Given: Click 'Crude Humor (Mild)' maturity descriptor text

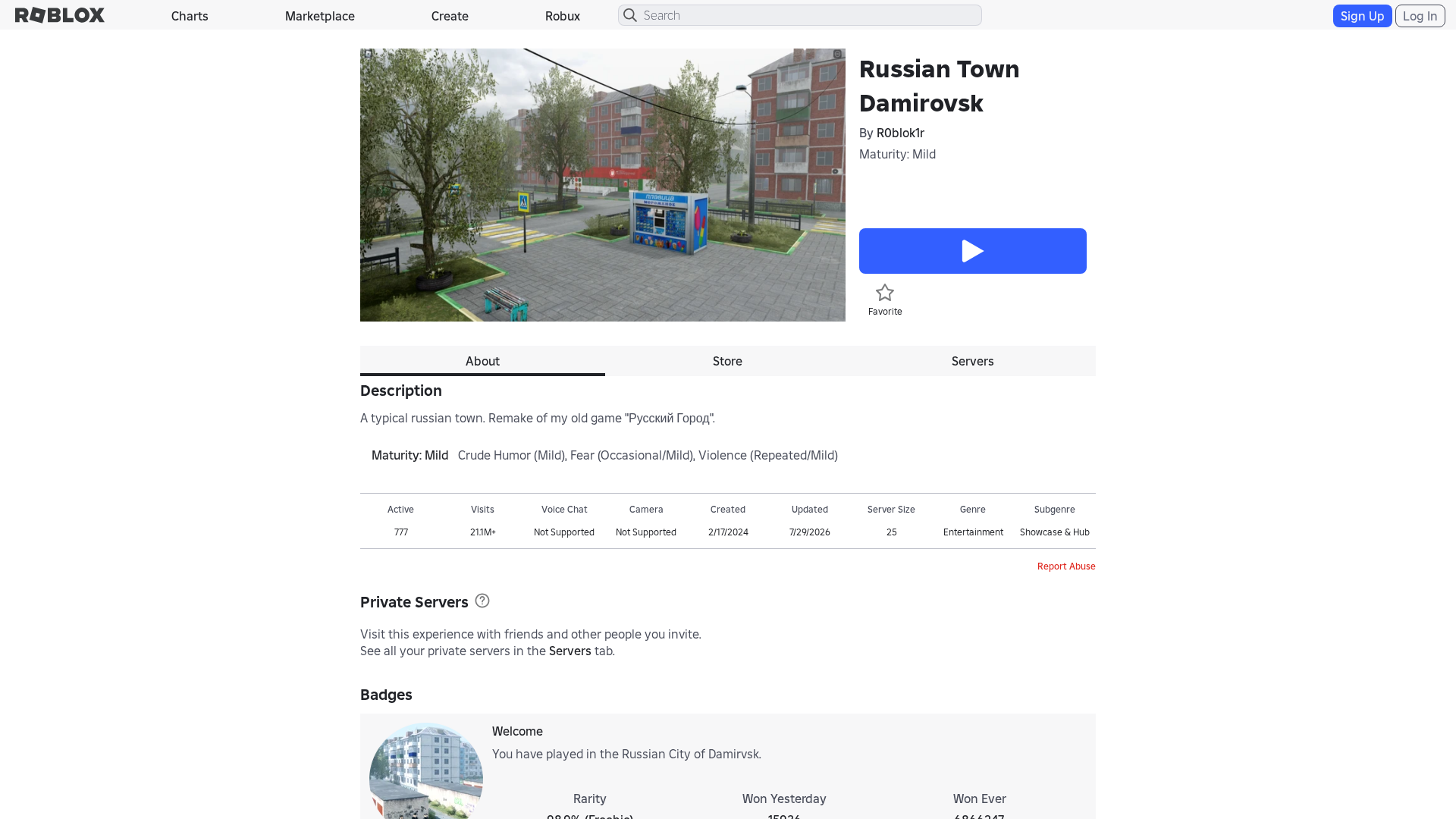Looking at the screenshot, I should pos(512,455).
